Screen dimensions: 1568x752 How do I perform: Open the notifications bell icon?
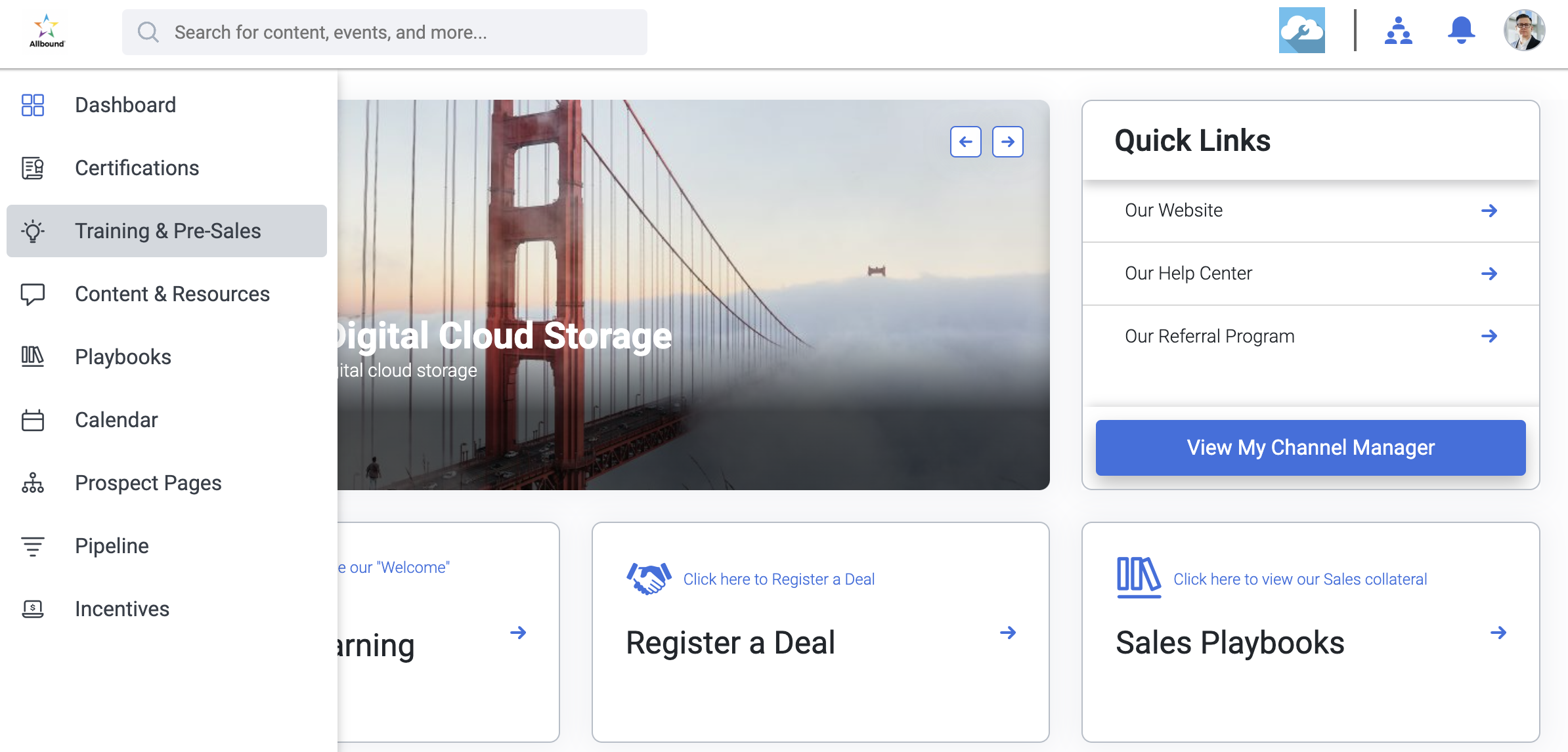(x=1461, y=30)
